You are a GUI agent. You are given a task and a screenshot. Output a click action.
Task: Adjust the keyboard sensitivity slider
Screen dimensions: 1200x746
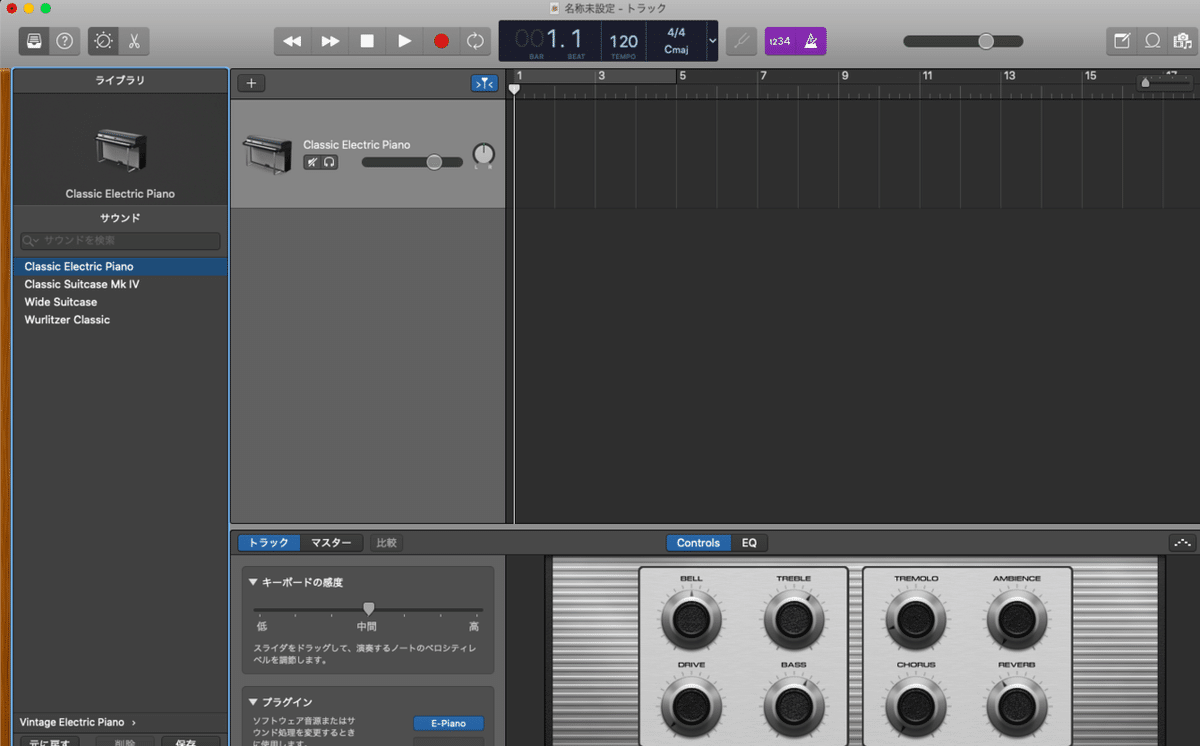(x=368, y=608)
